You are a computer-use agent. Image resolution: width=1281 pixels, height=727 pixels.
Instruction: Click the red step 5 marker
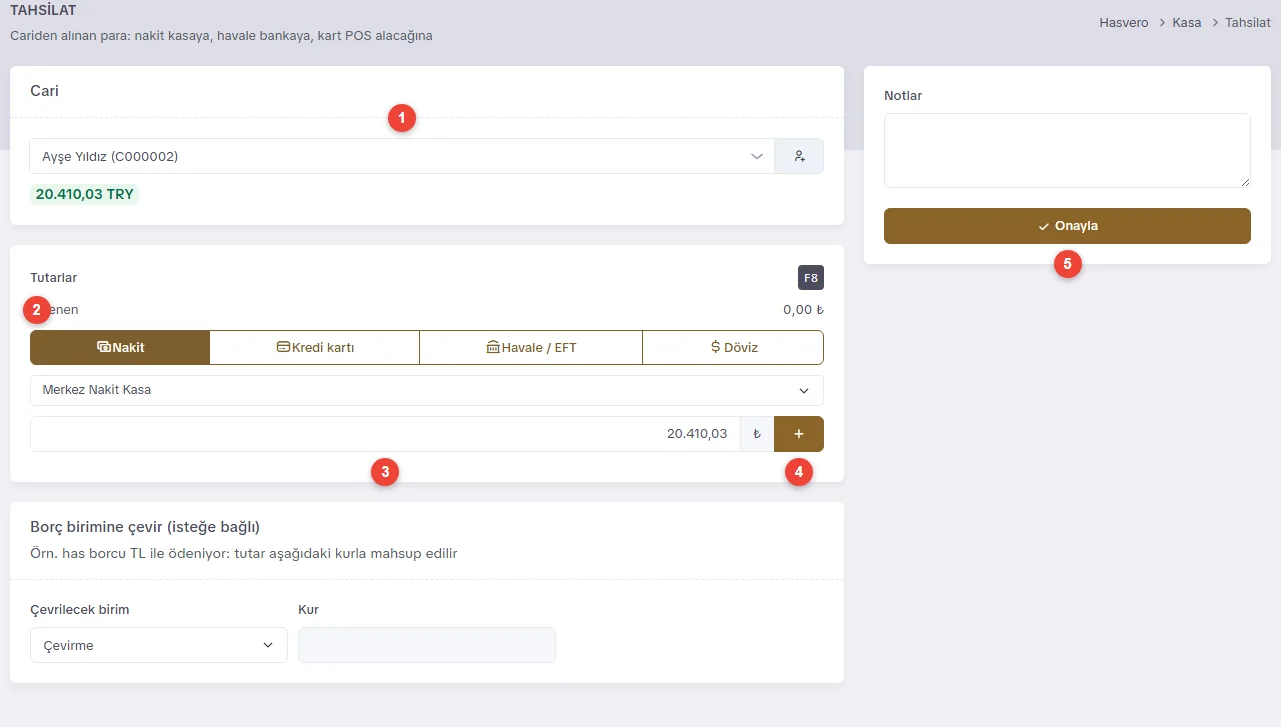coord(1068,264)
